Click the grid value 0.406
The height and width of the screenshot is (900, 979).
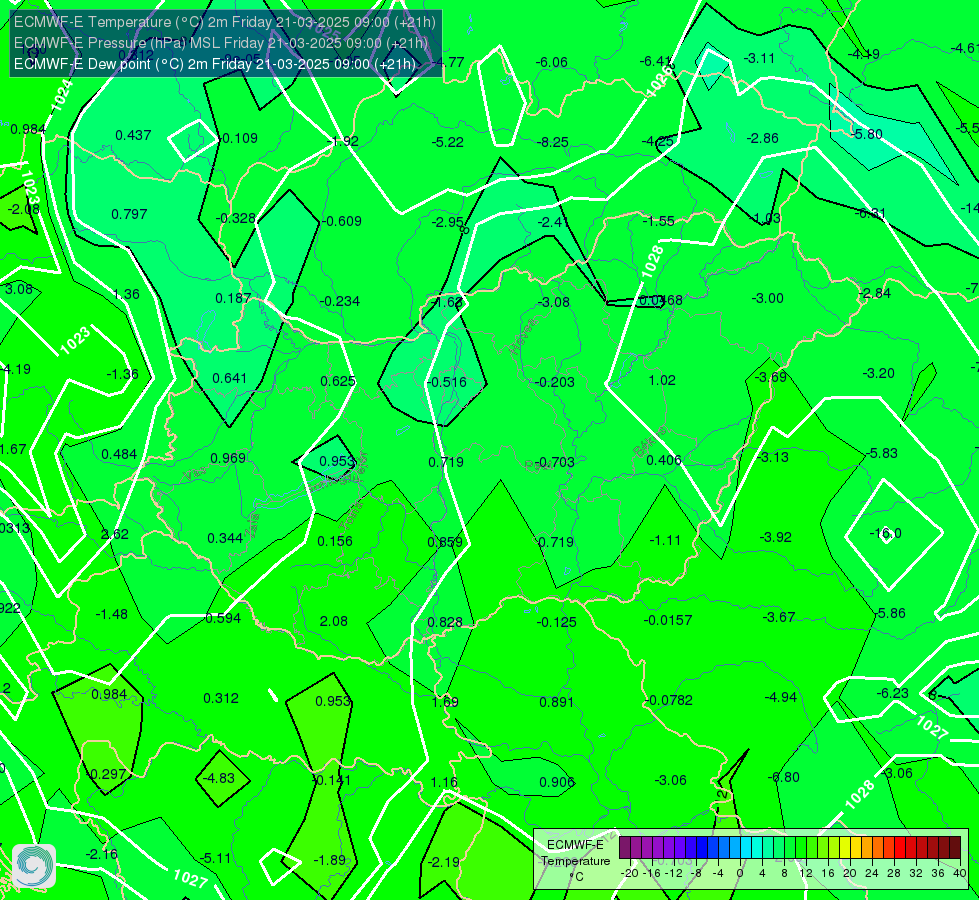pos(664,460)
